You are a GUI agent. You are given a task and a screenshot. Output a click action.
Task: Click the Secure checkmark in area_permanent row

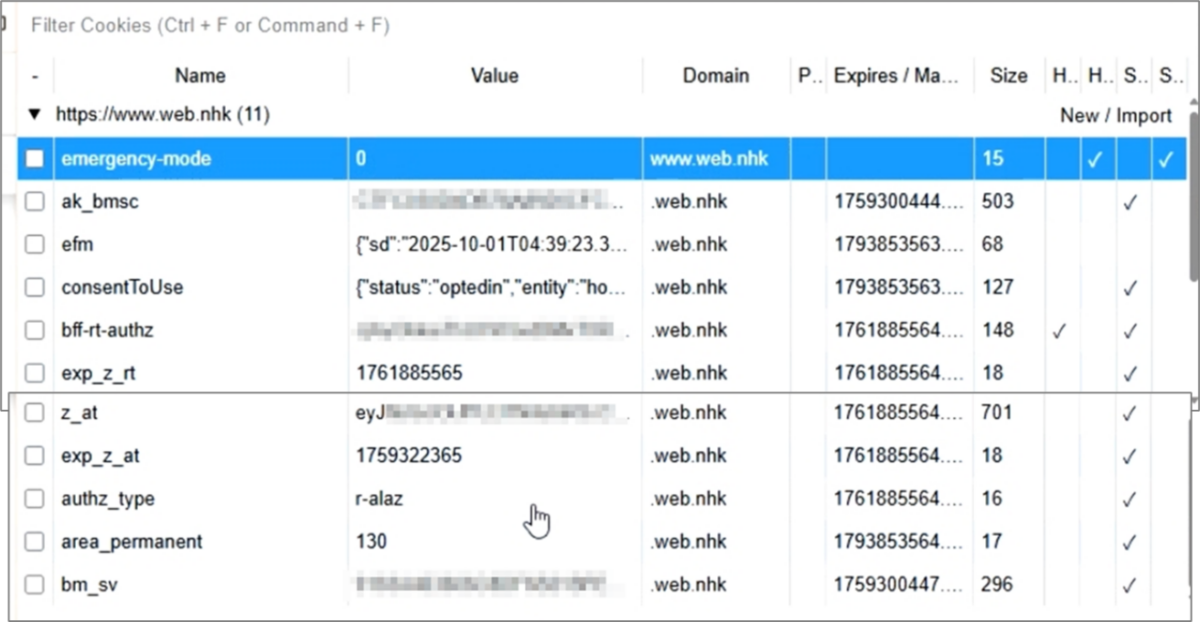(1130, 542)
